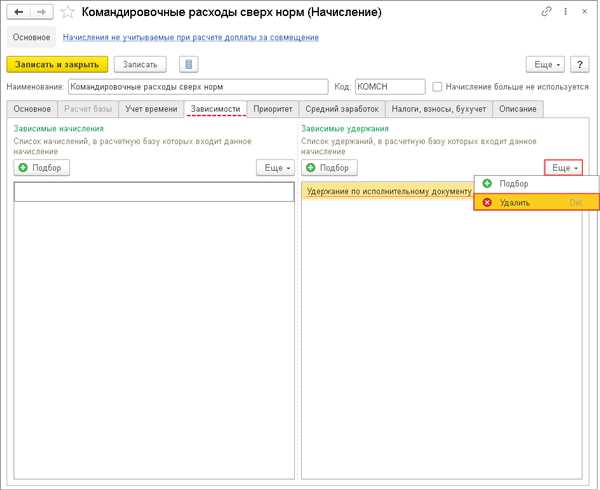Go forward with the right arrow button
The image size is (600, 490).
tap(41, 12)
